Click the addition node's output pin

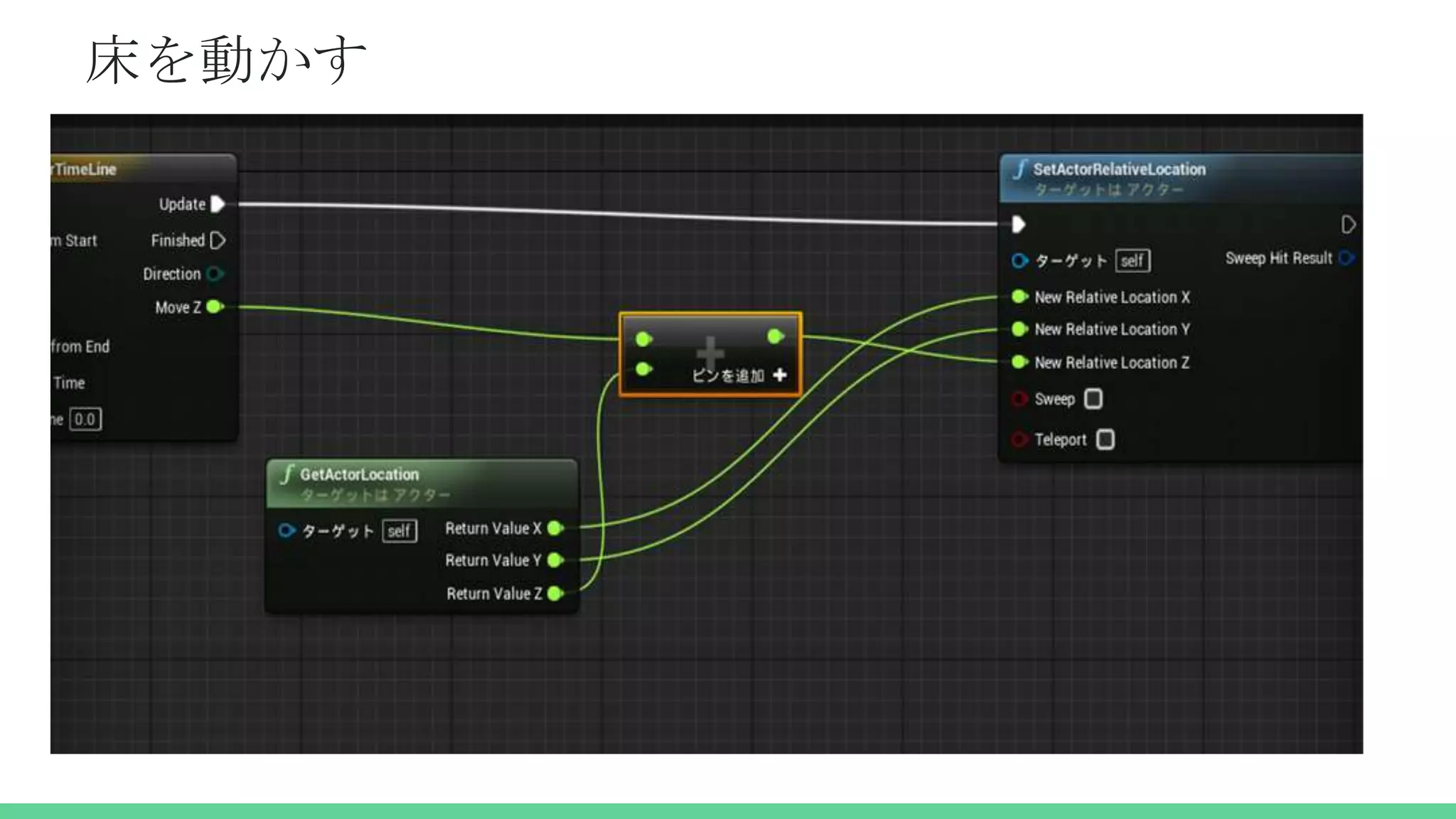point(776,337)
